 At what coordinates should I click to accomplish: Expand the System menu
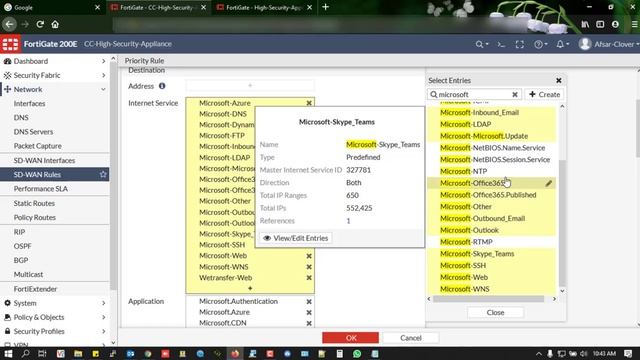point(55,303)
